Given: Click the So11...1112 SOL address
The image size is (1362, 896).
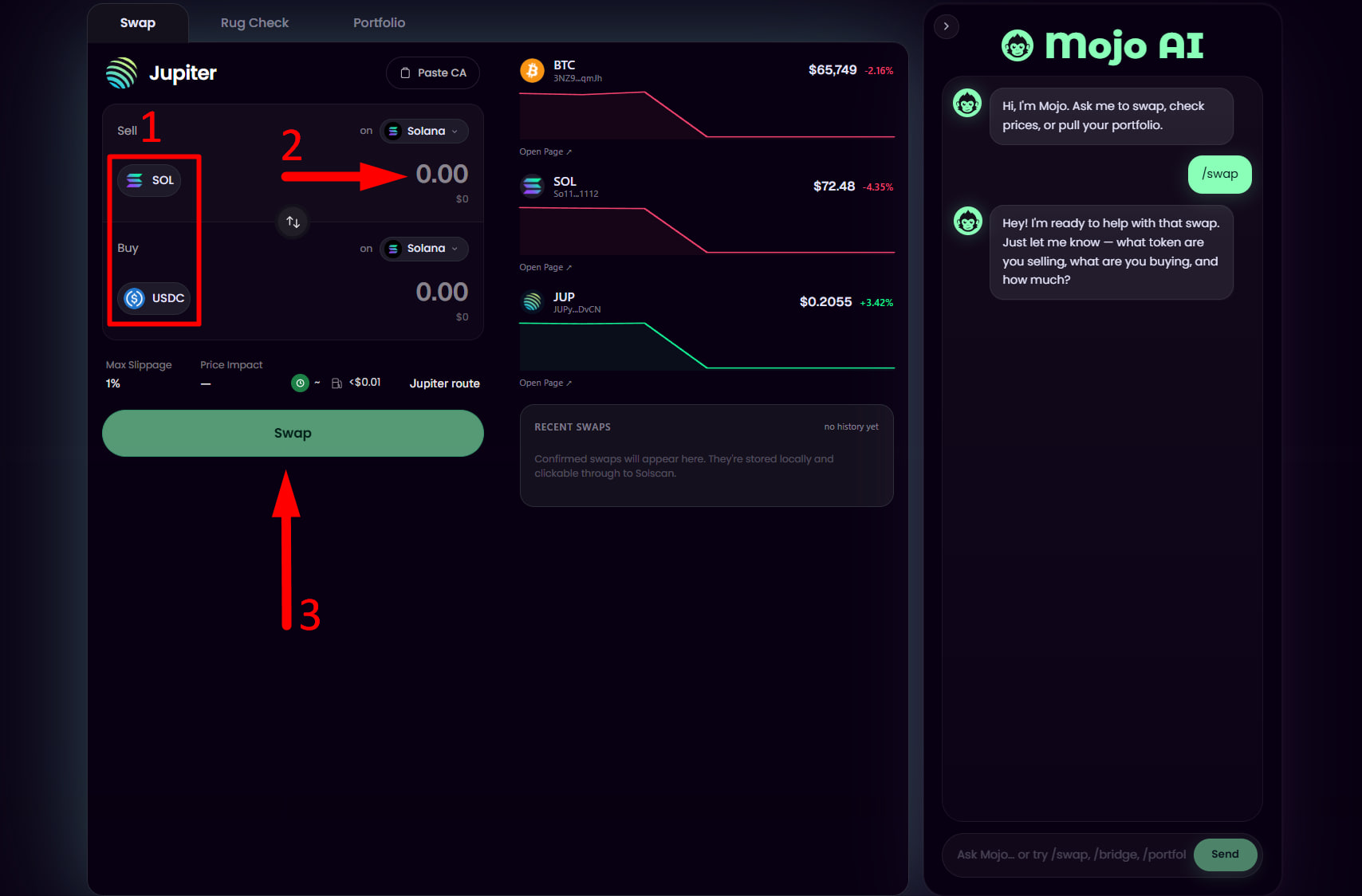Looking at the screenshot, I should pyautogui.click(x=576, y=194).
